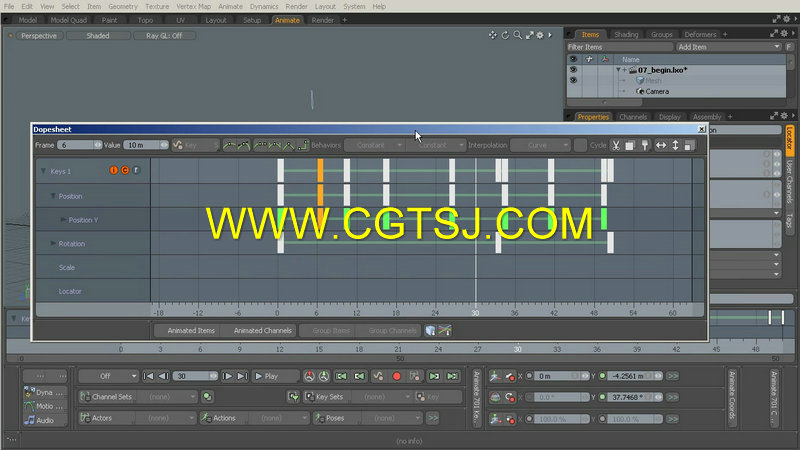
Task: Open the Dynamics menu
Action: pos(264,7)
